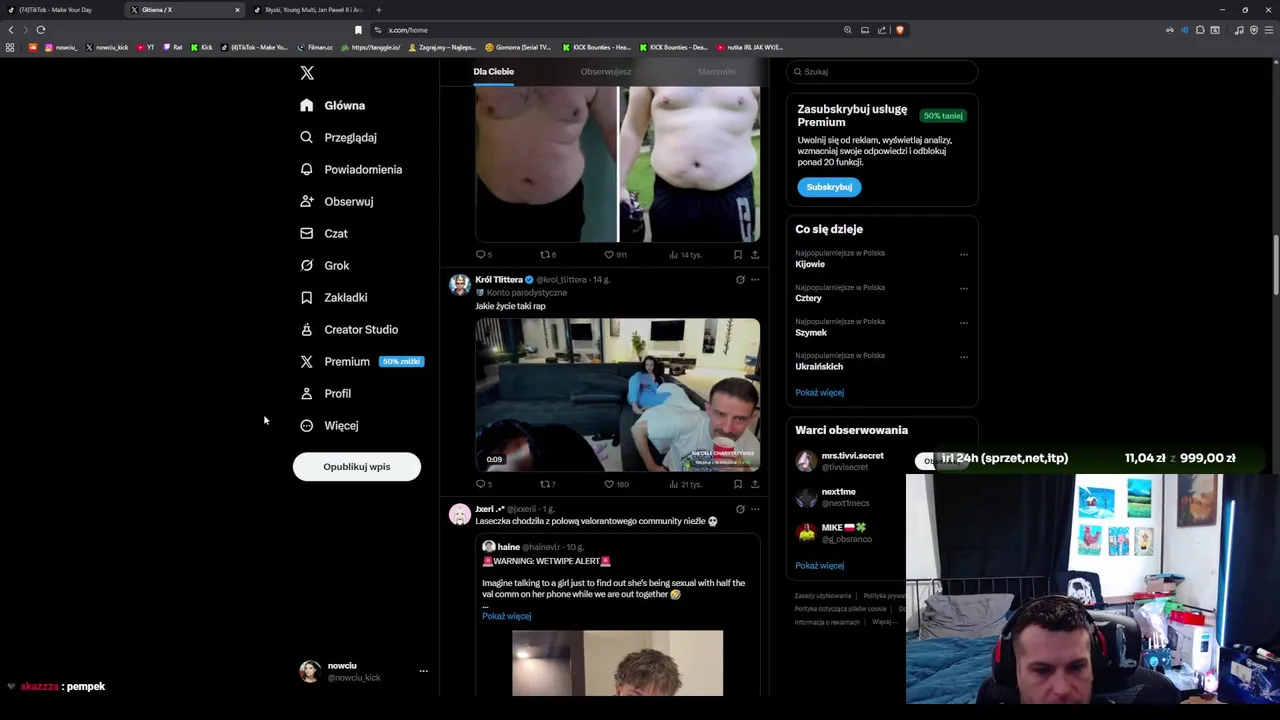The height and width of the screenshot is (720, 1280).
Task: Click Opublikuj wpis button
Action: point(357,466)
